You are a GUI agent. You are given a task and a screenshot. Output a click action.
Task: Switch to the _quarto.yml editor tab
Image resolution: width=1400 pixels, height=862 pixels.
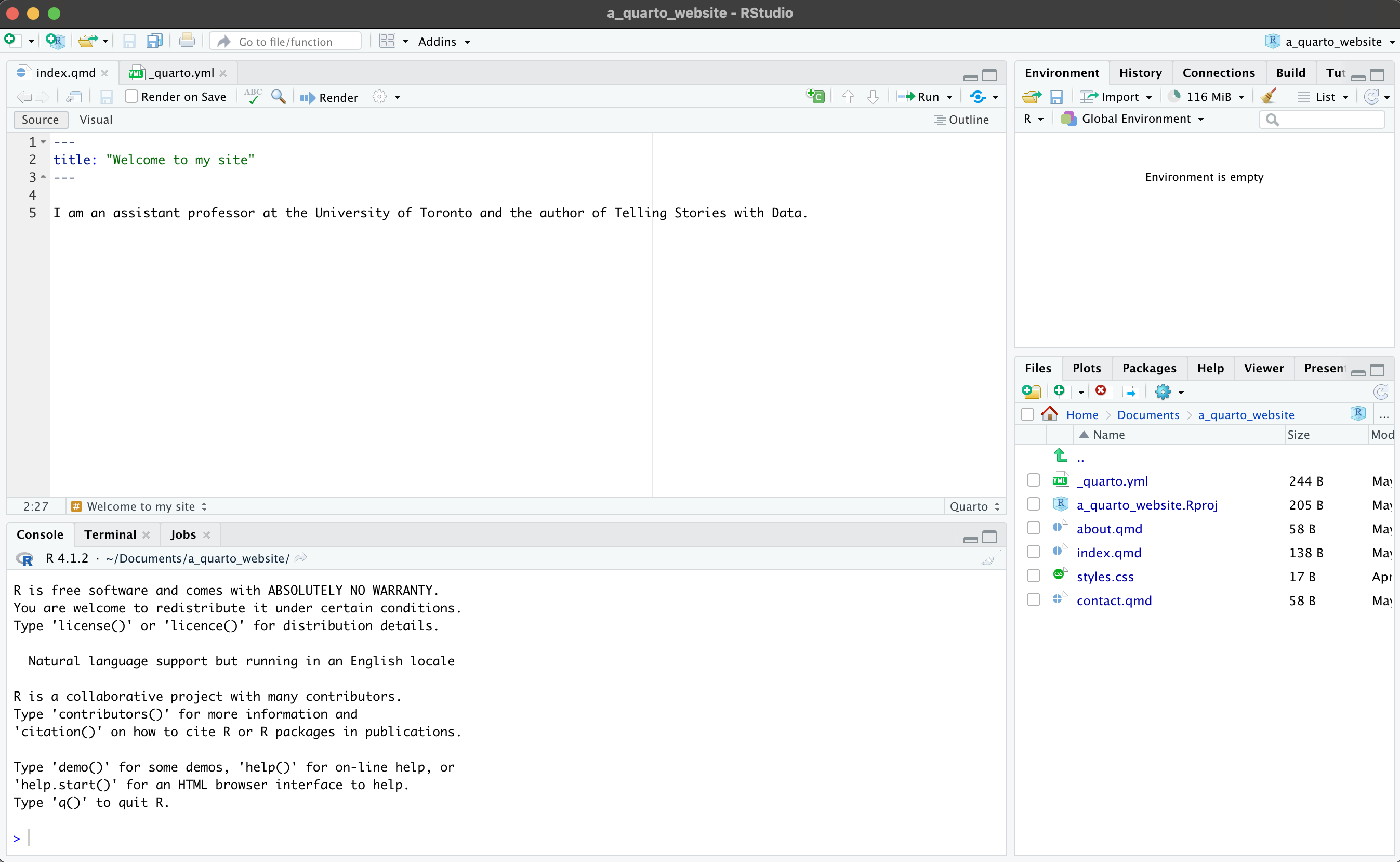coord(180,73)
